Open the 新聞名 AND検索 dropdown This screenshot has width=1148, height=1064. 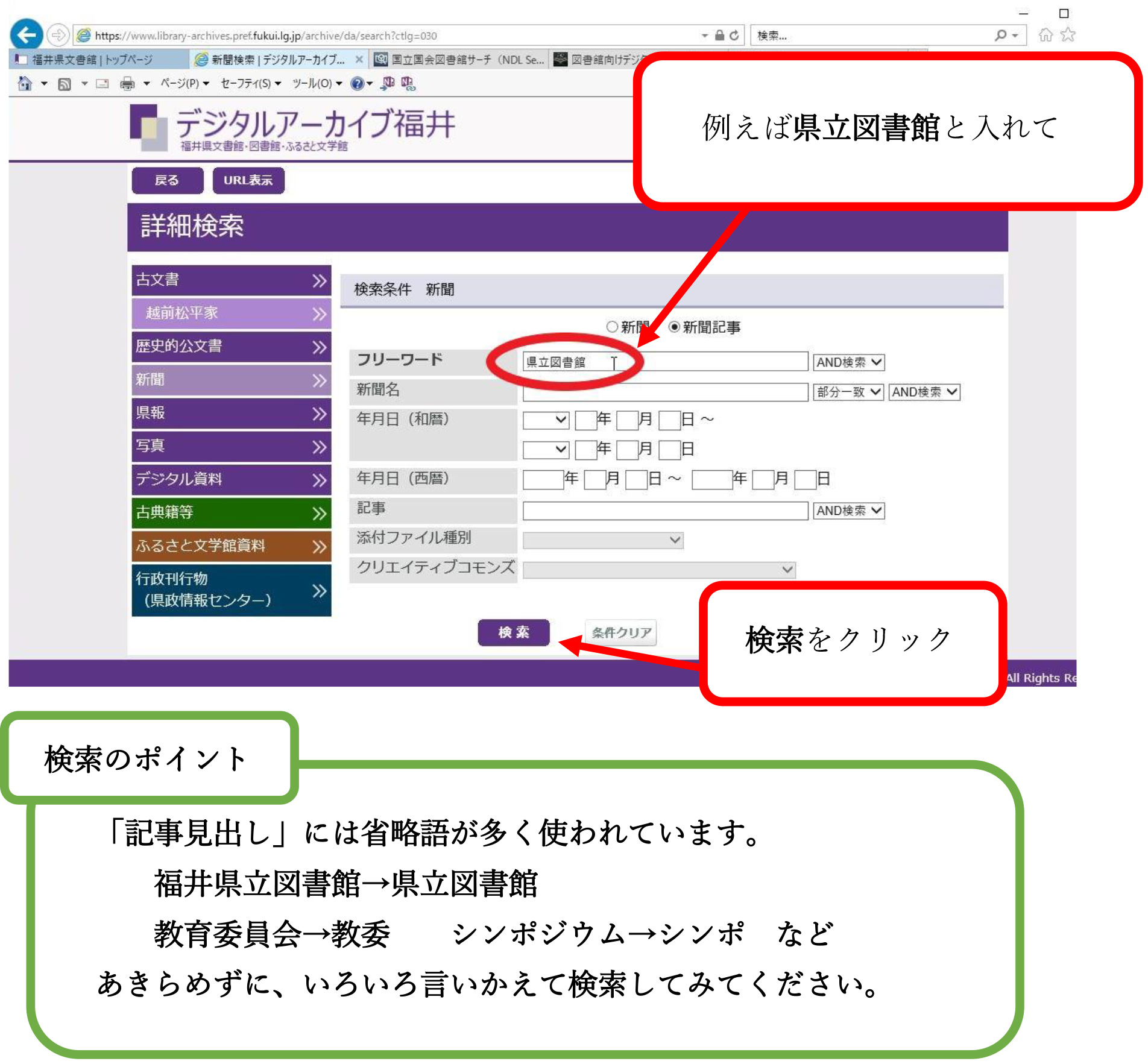click(924, 392)
